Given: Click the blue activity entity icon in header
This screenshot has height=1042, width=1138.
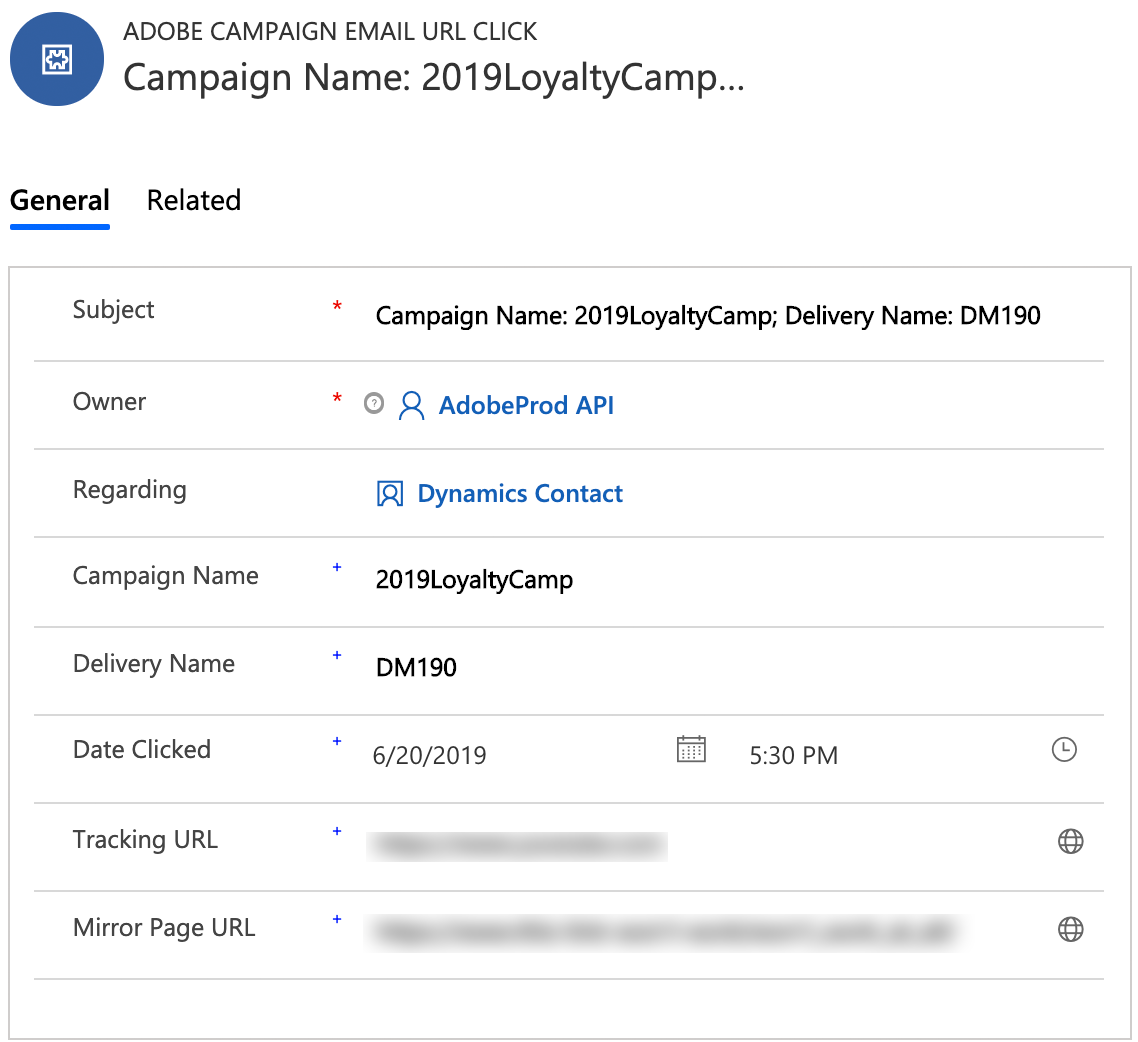Looking at the screenshot, I should (57, 59).
